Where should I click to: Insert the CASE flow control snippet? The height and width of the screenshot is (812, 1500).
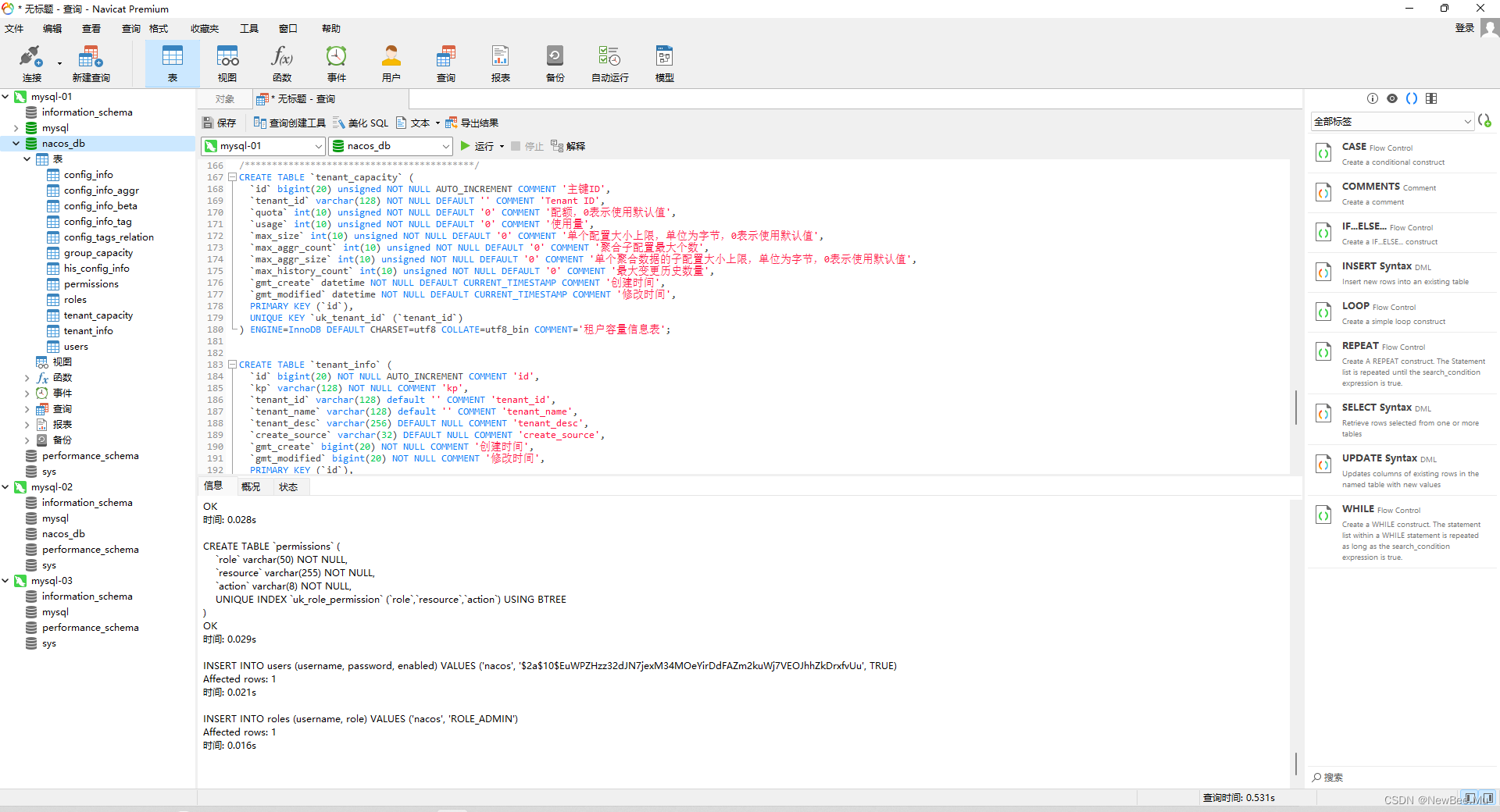[x=1402, y=153]
